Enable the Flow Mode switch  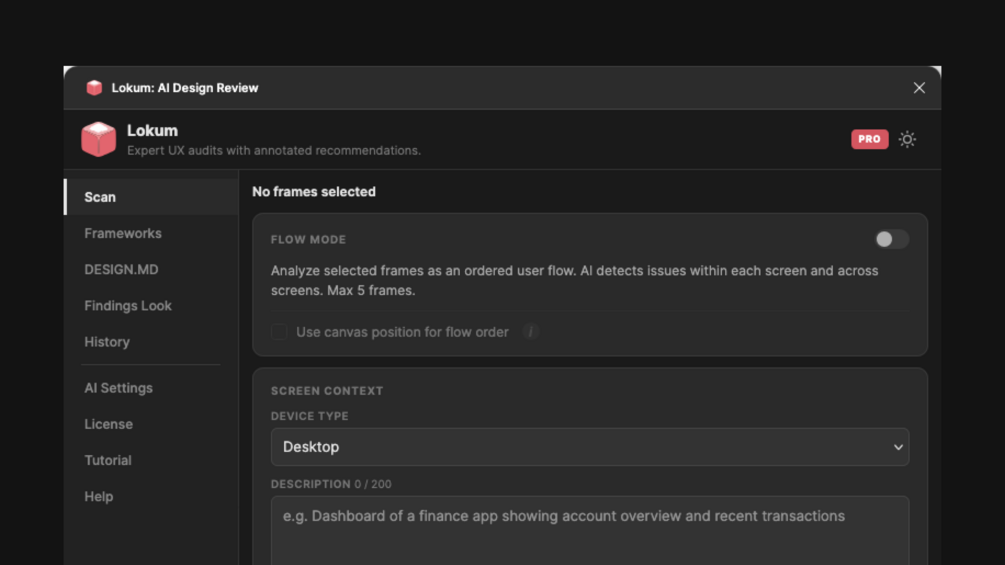tap(891, 239)
